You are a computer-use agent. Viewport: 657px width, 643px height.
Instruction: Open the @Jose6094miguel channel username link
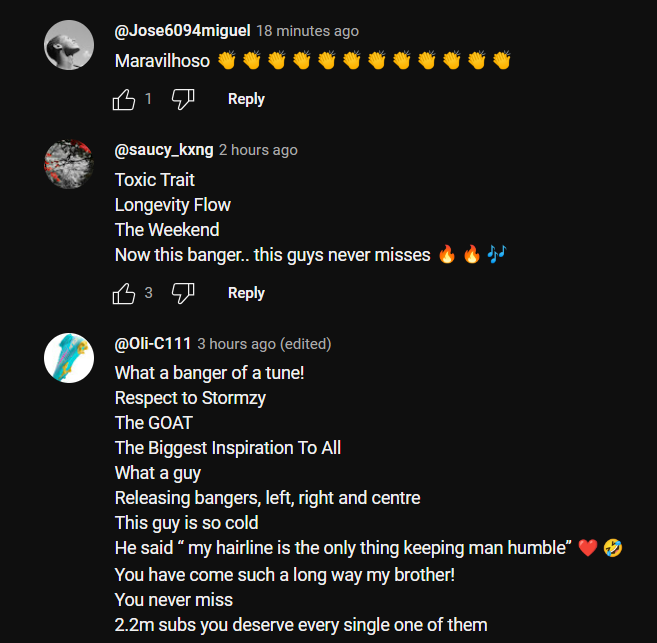(182, 31)
